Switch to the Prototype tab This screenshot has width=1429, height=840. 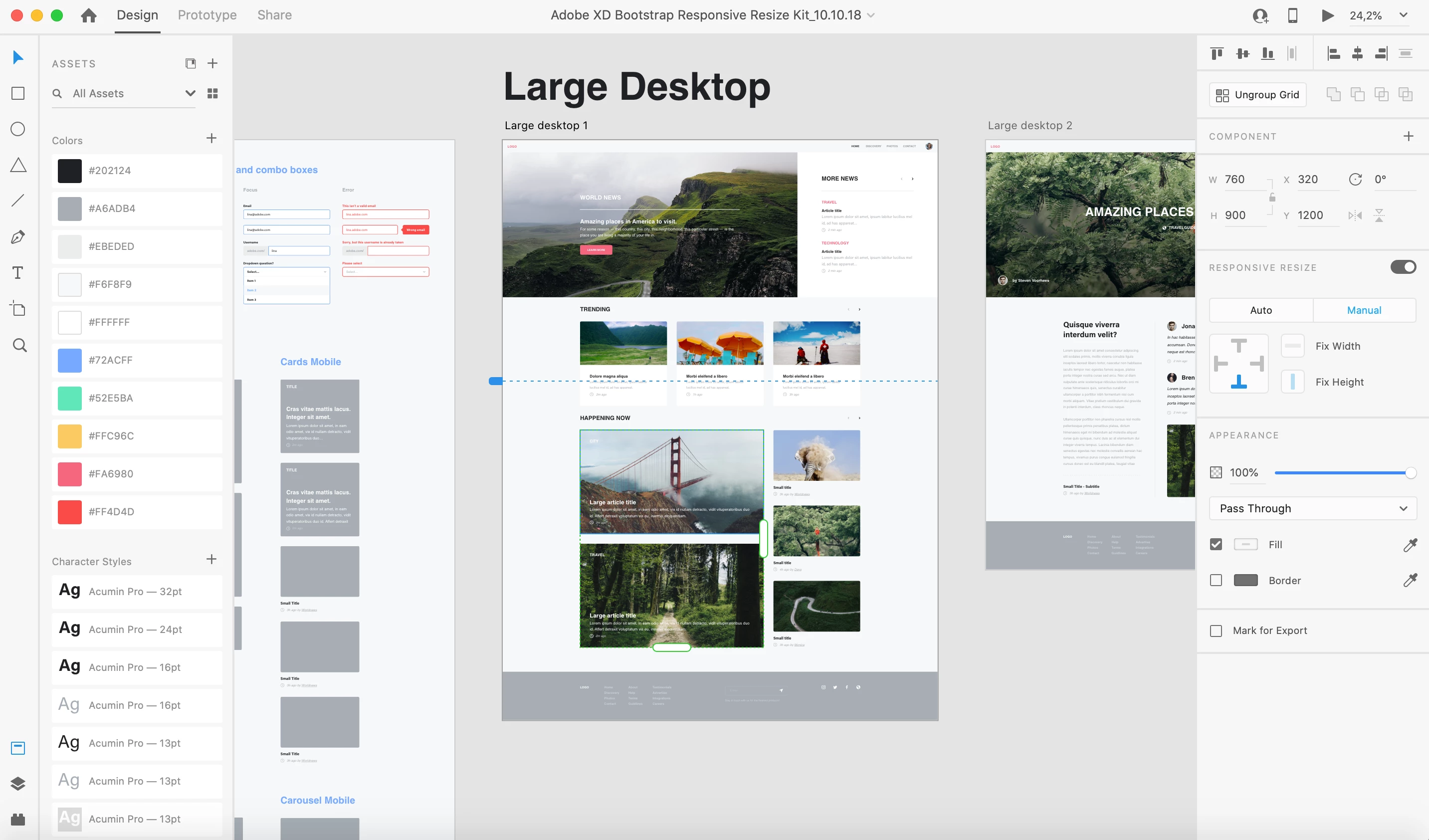point(207,15)
